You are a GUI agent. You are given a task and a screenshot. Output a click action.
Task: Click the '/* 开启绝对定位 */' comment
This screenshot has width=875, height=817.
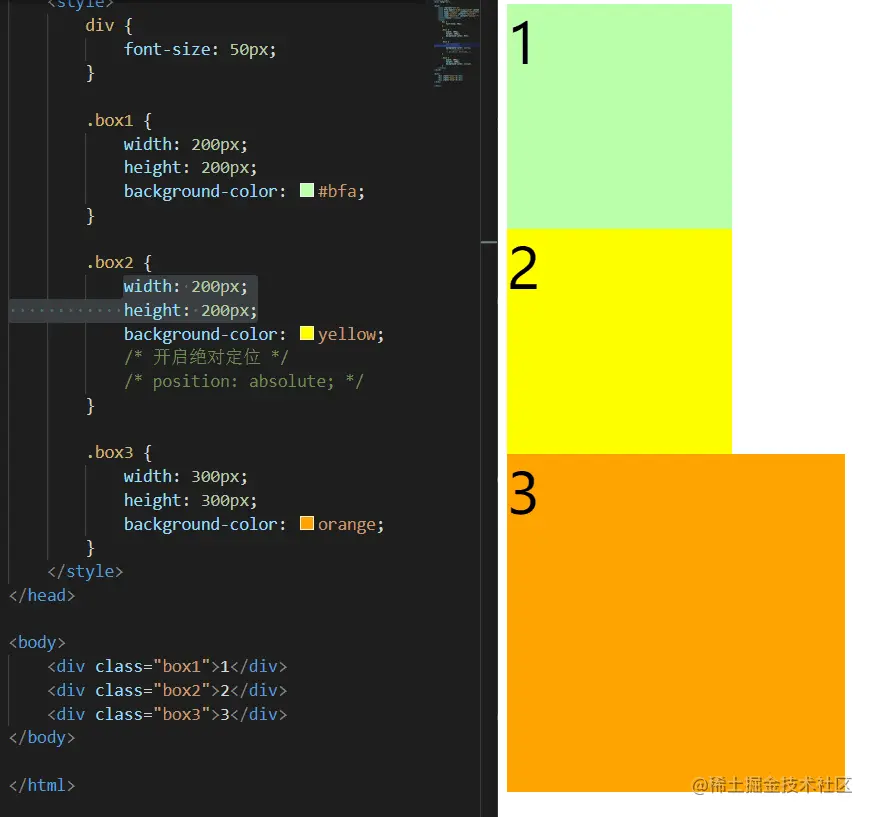pyautogui.click(x=206, y=357)
